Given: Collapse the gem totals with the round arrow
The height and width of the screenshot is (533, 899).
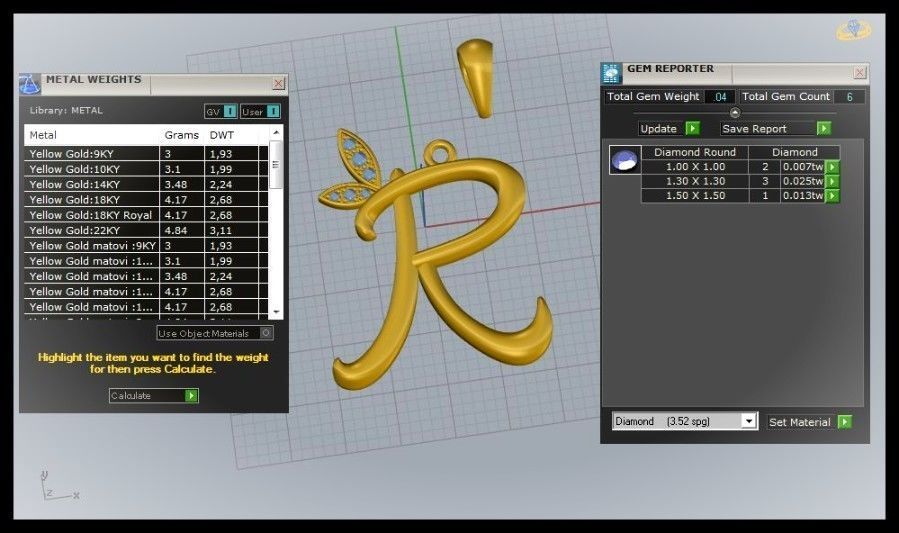Looking at the screenshot, I should pos(734,112).
